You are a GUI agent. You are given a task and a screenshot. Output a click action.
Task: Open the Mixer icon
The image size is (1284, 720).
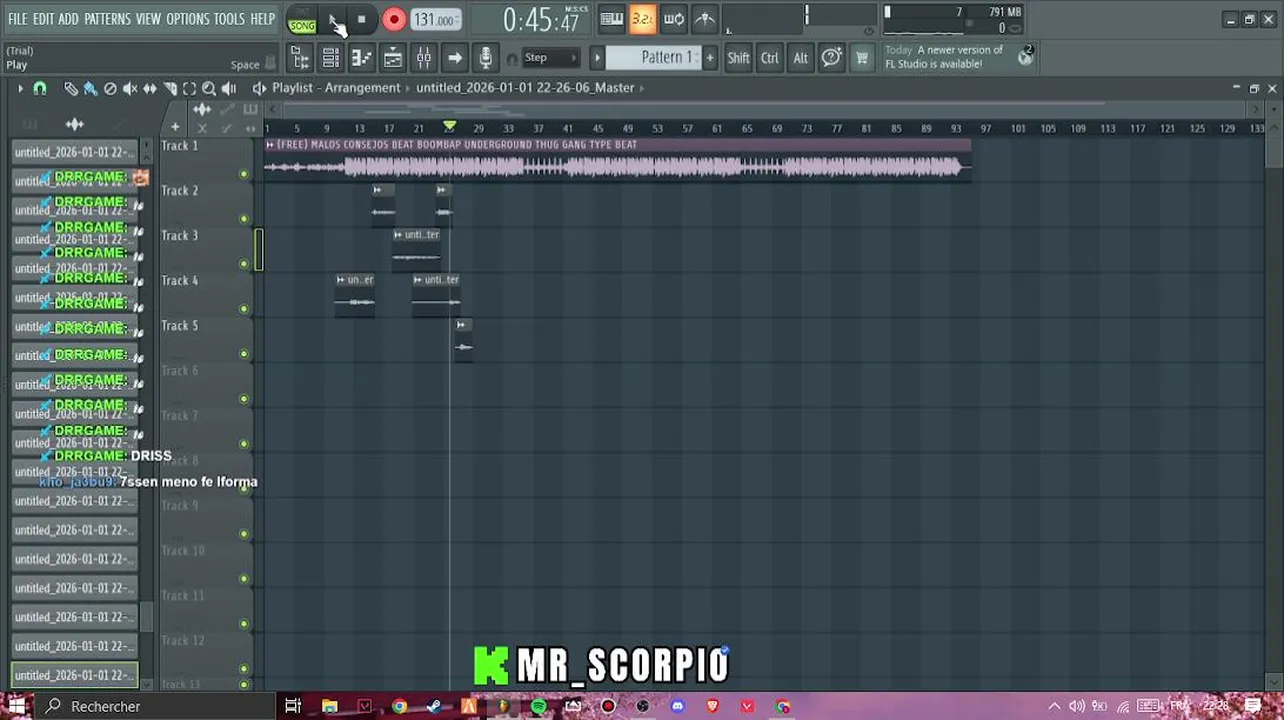[424, 58]
